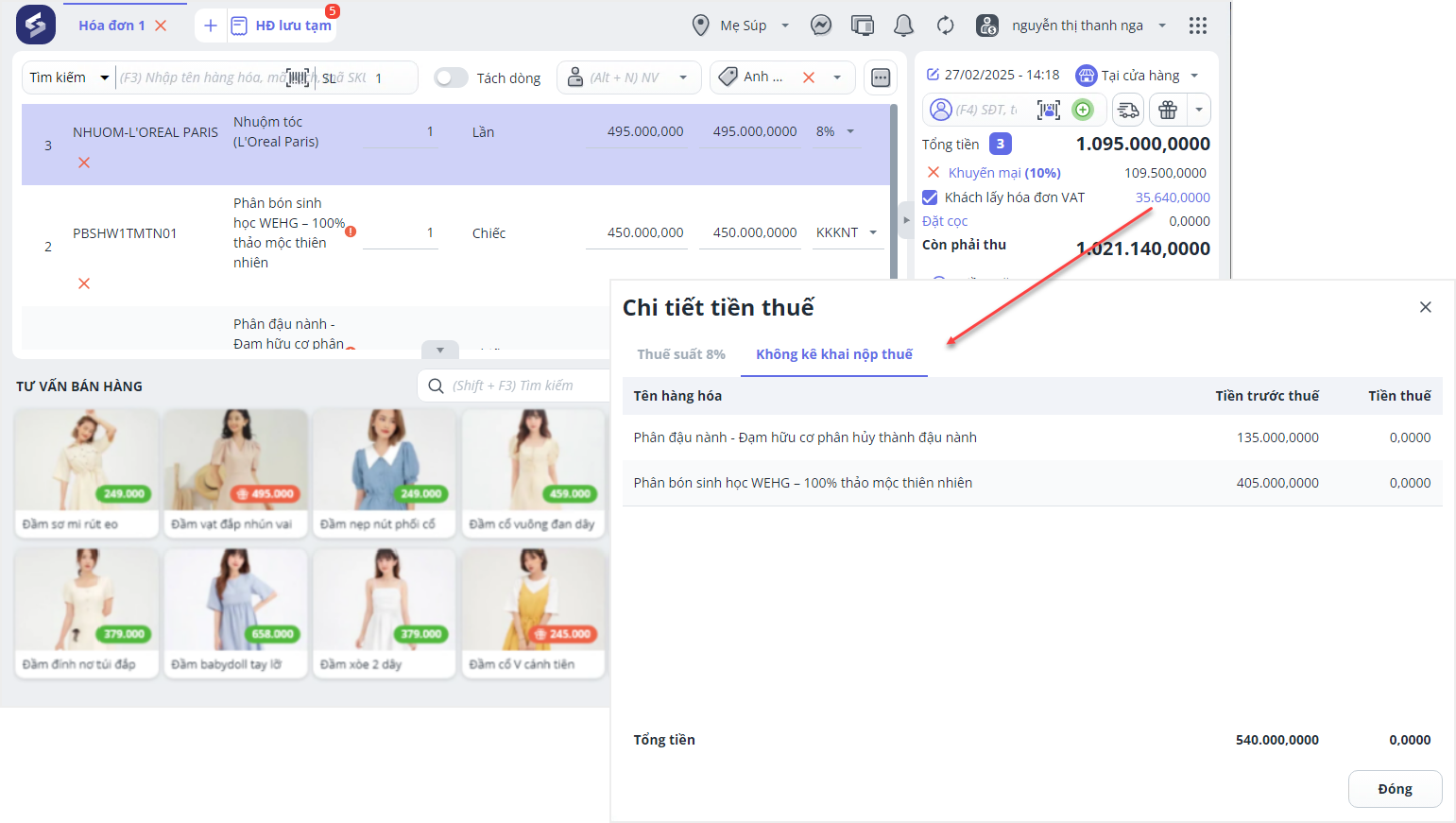Select Đầm cổ V cánh tiên product

(534, 613)
